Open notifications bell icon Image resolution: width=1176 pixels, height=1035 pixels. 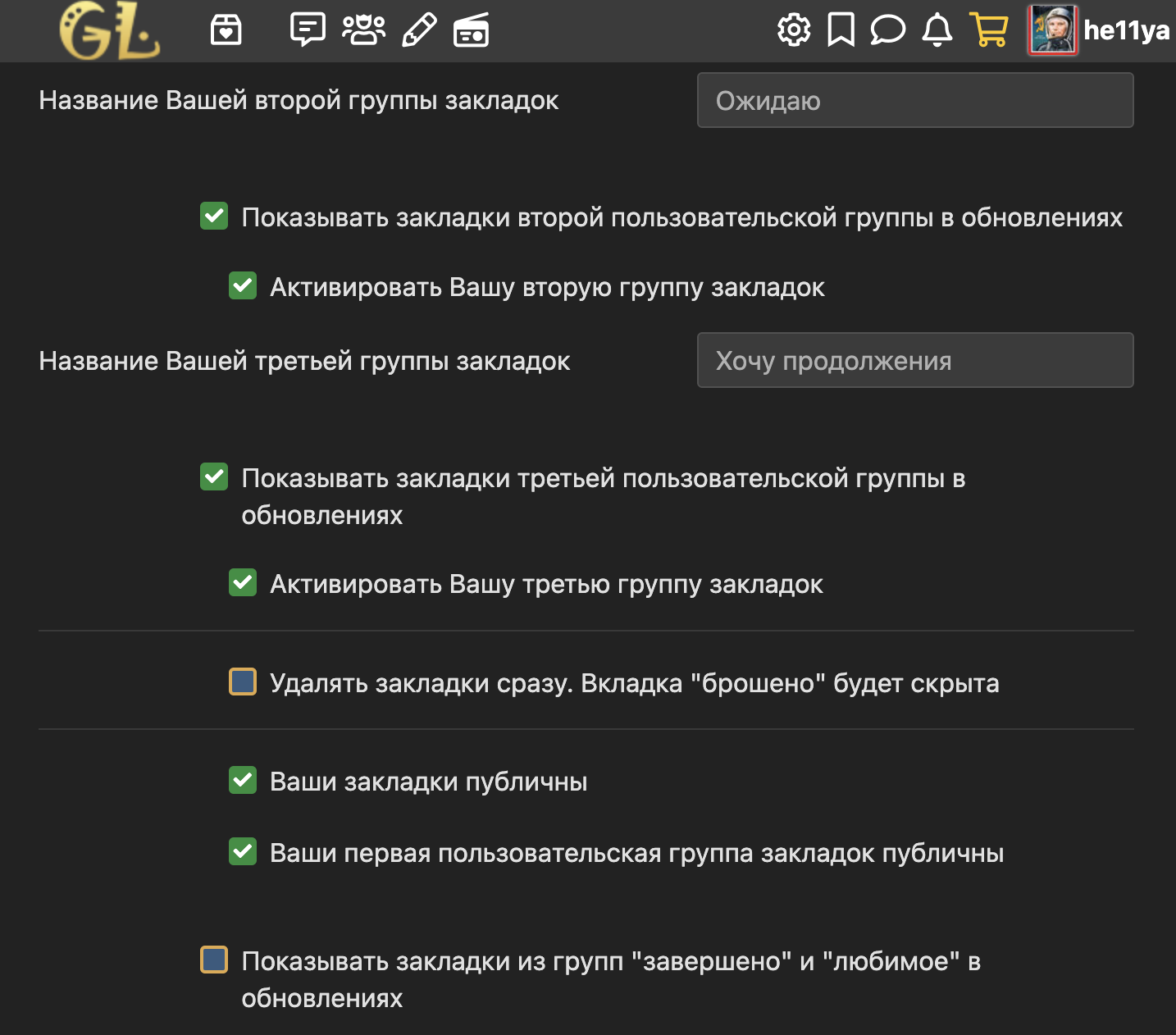point(937,31)
